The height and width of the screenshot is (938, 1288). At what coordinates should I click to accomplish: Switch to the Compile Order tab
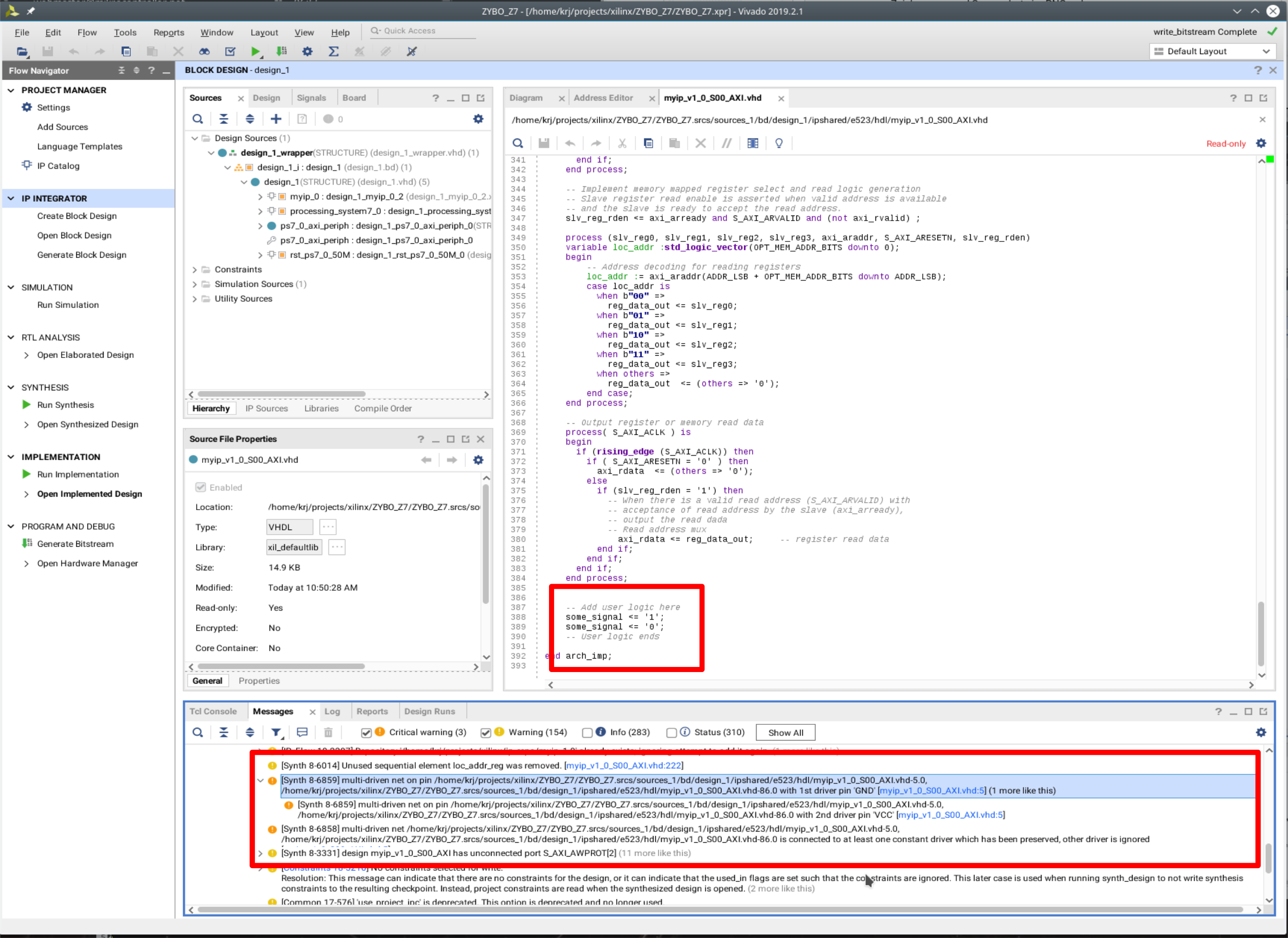click(x=383, y=409)
